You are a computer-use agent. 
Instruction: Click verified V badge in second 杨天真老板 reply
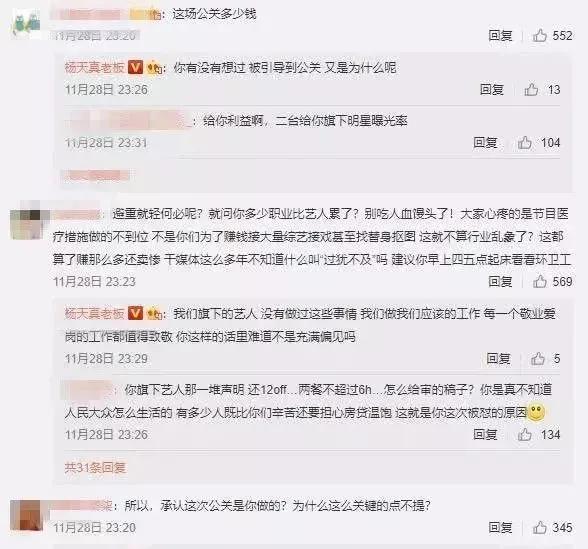click(135, 313)
